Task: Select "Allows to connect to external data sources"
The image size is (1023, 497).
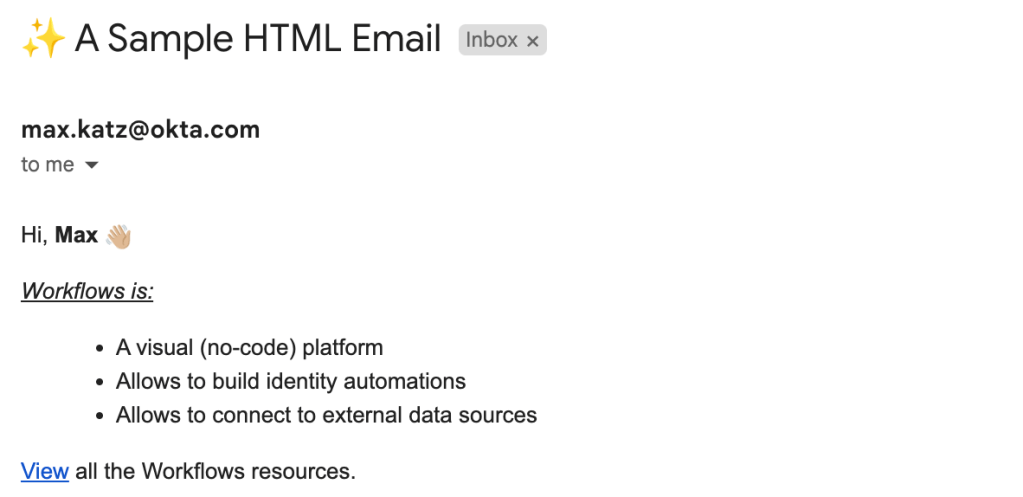Action: (x=326, y=414)
